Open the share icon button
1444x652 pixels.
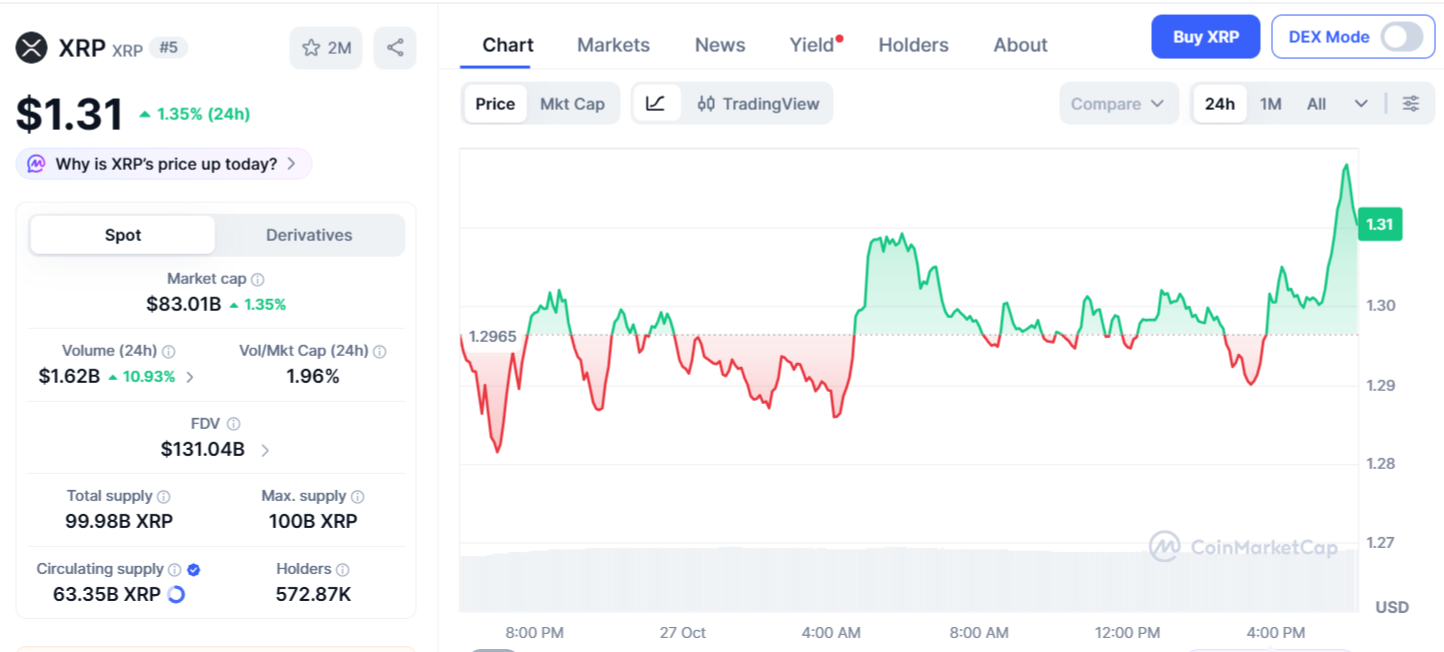coord(395,48)
